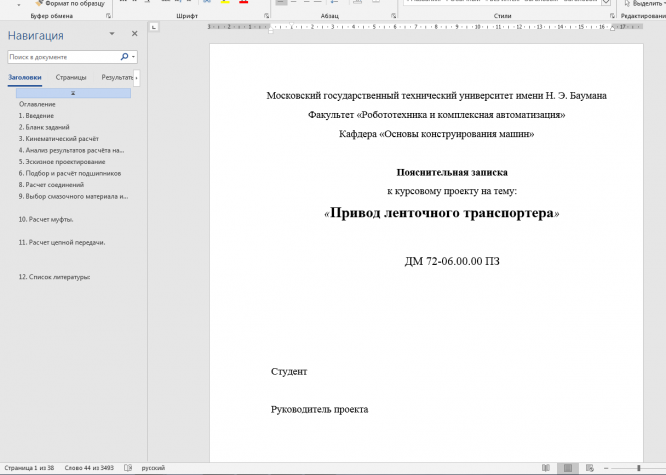
Task: Click the word count 'Слово 44 из 3493'
Action: click(x=89, y=467)
